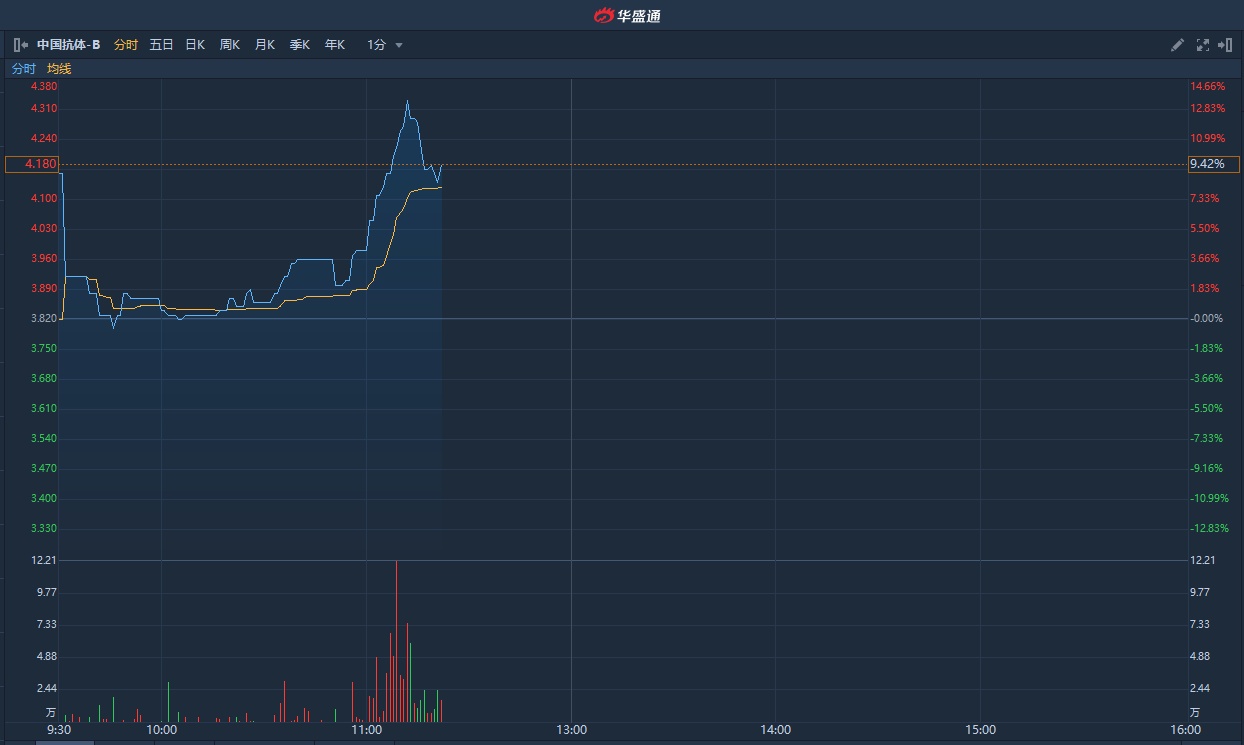Switch to the 月K chart tab
Viewport: 1244px width, 745px height.
(x=264, y=45)
